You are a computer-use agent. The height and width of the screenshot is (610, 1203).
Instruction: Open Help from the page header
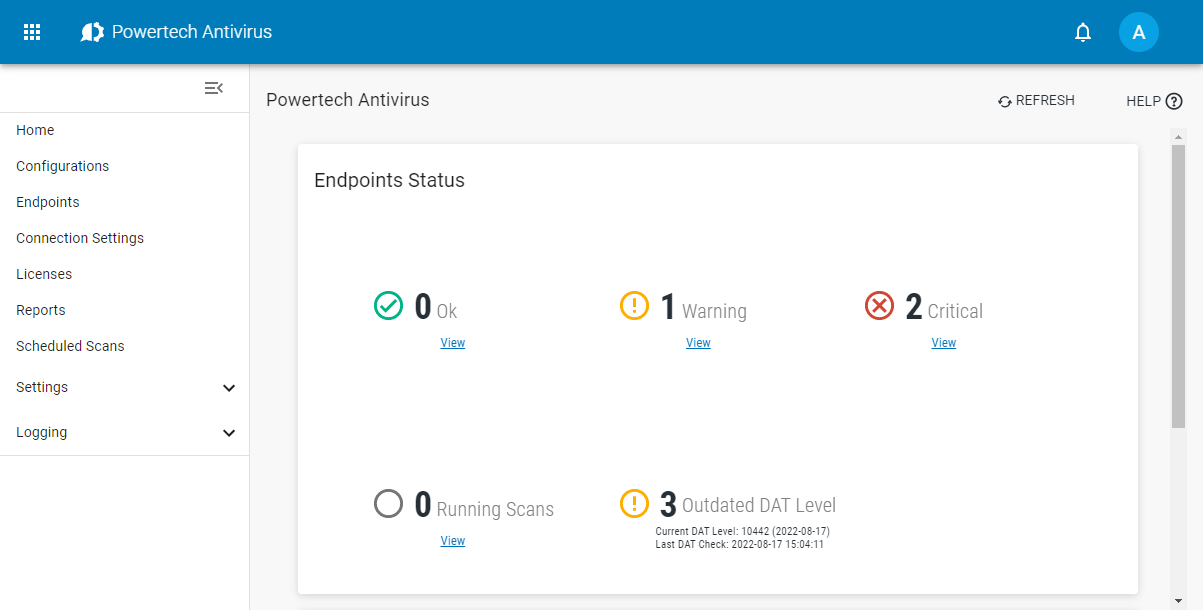(x=1154, y=101)
